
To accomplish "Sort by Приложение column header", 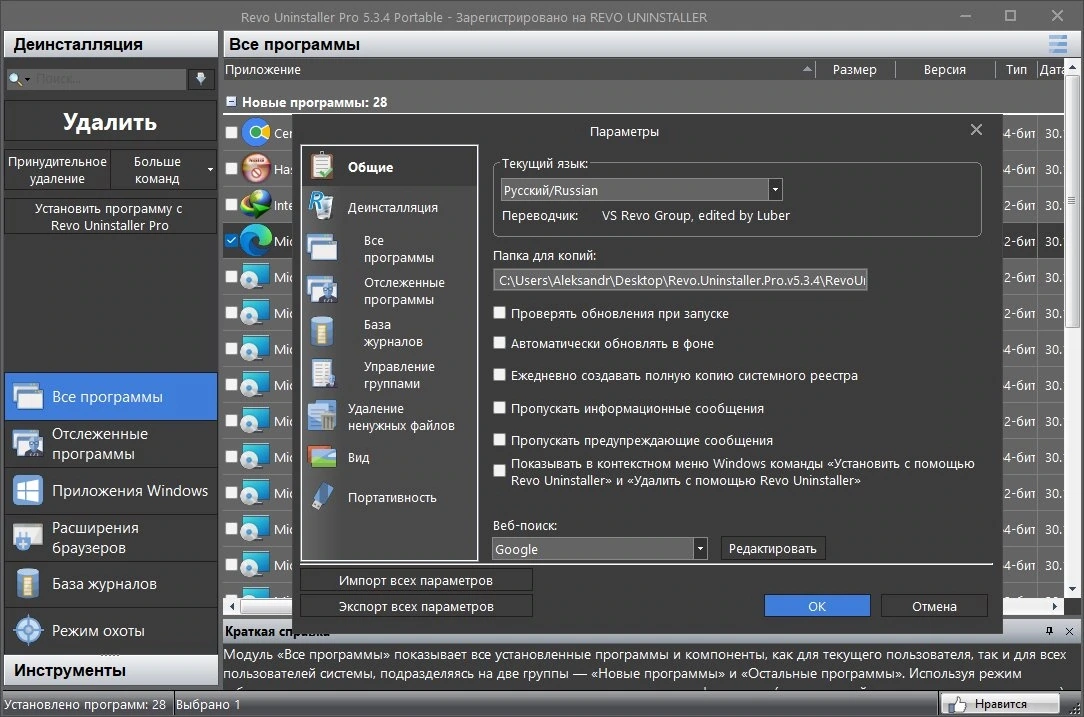I will click(518, 69).
